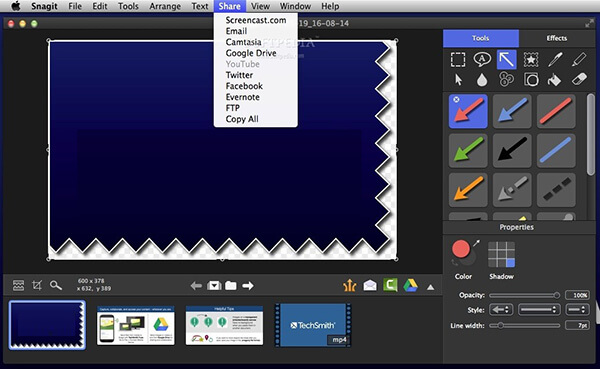Adjust the Line width slider
600x369 pixels.
[x=525, y=325]
